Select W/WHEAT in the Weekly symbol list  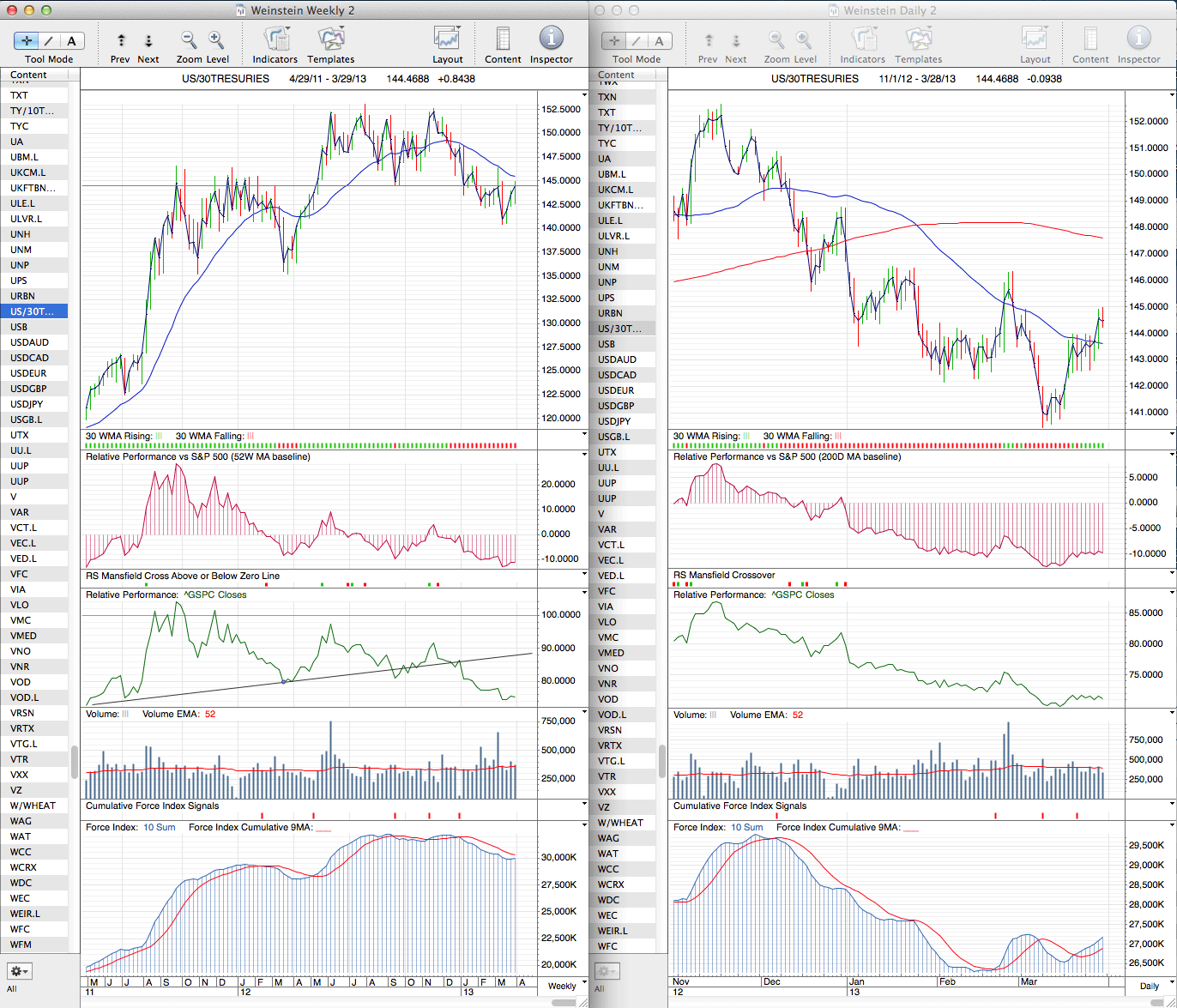click(x=33, y=806)
